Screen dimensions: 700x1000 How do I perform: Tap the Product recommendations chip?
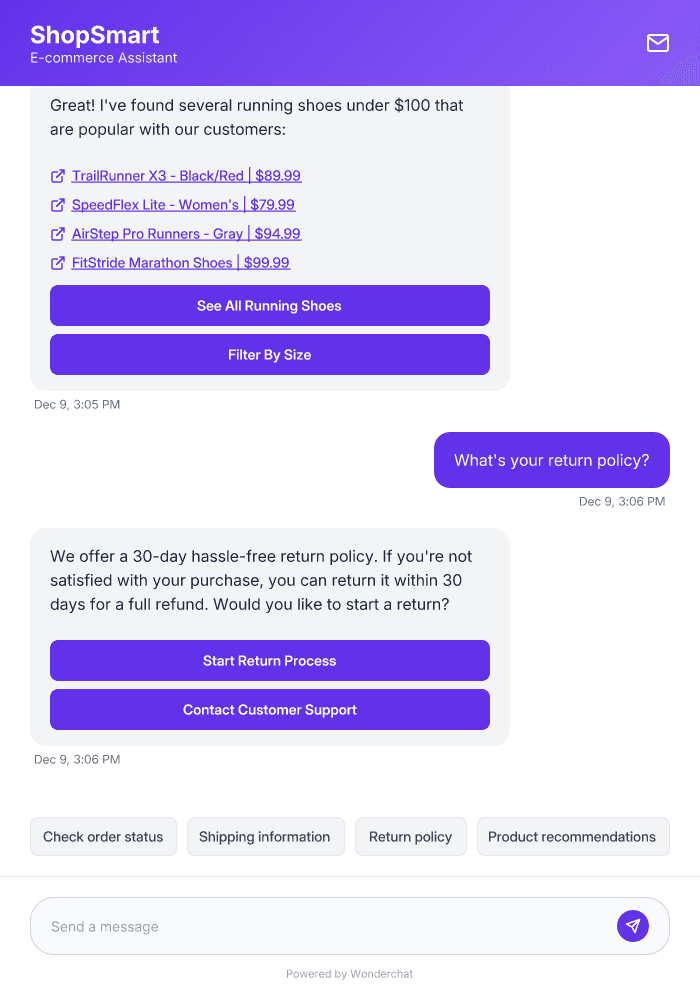point(573,836)
